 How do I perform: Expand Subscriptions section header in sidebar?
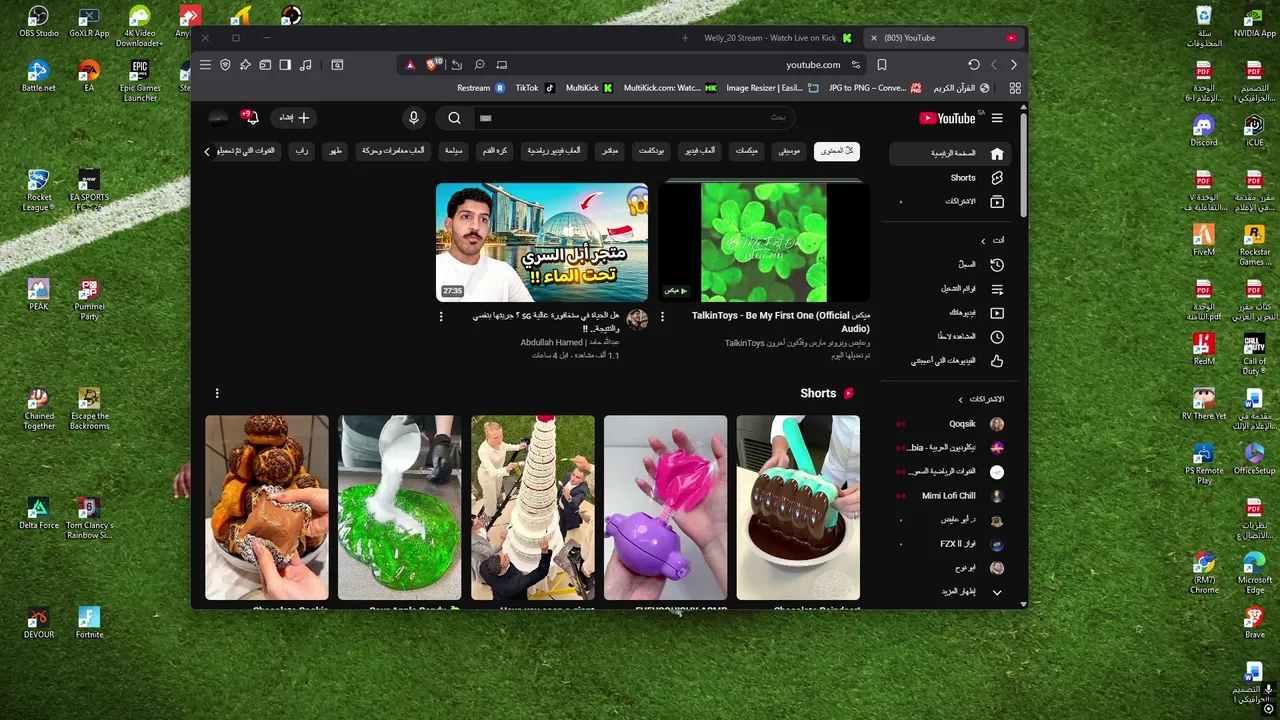980,399
